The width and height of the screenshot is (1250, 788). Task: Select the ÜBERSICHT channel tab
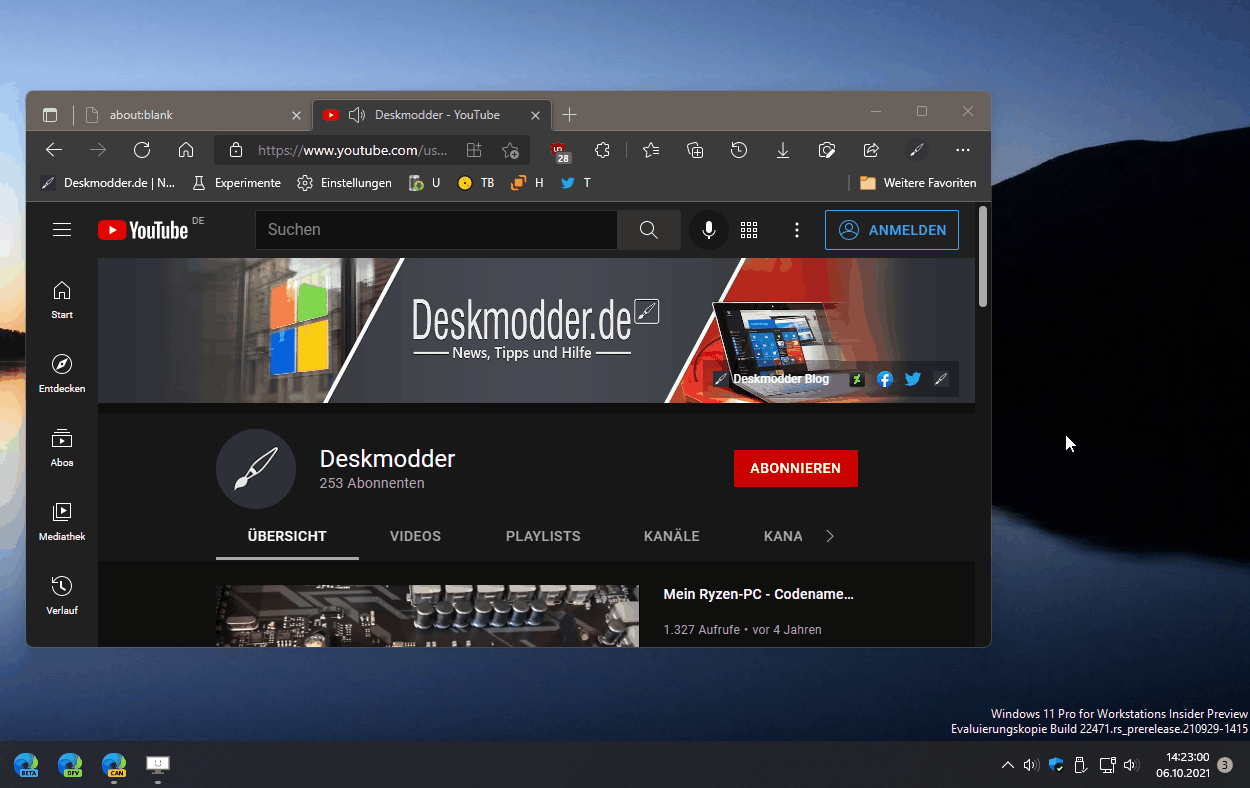[x=287, y=536]
